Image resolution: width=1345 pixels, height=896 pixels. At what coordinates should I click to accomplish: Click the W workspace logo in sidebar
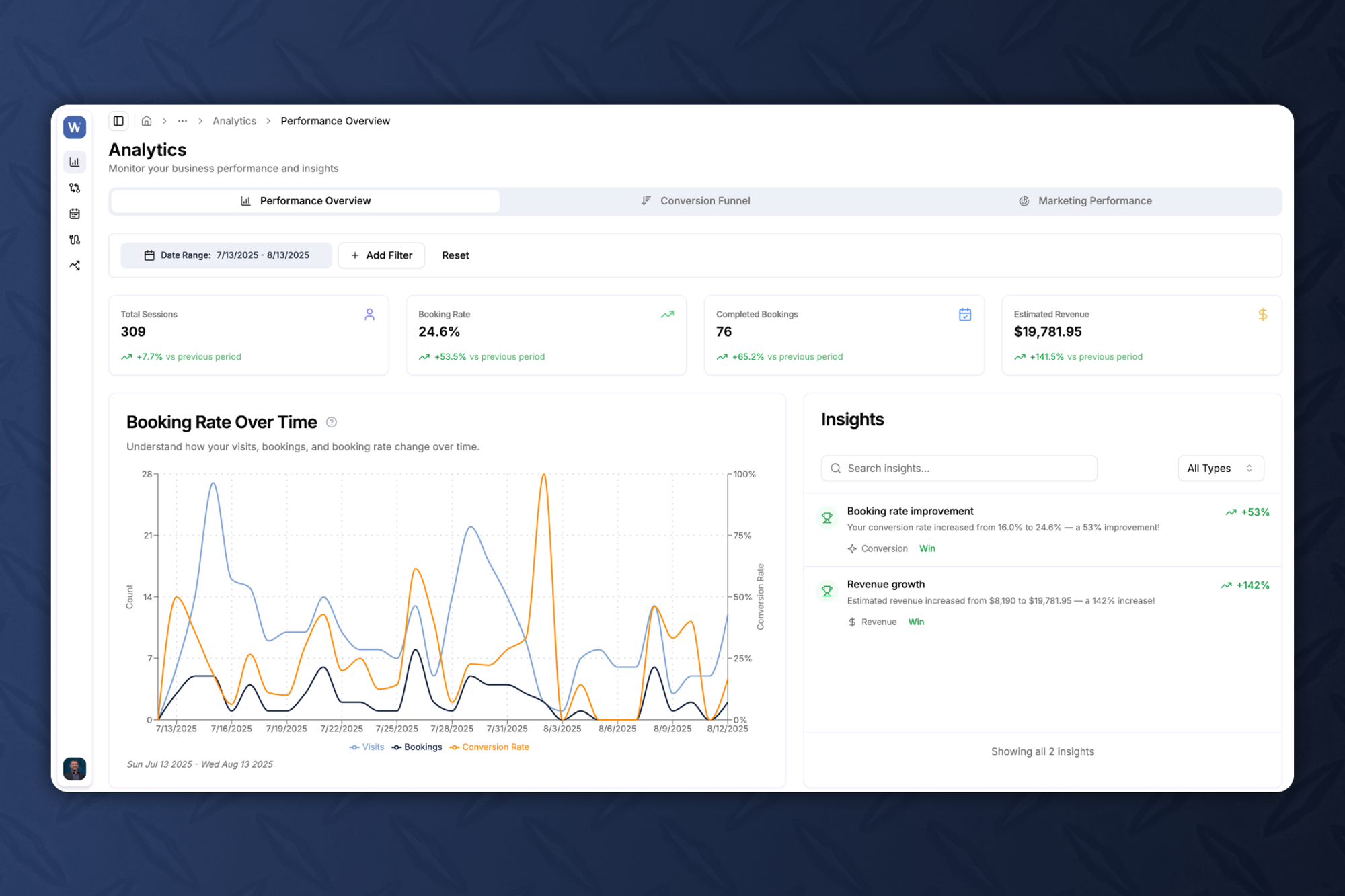(75, 127)
